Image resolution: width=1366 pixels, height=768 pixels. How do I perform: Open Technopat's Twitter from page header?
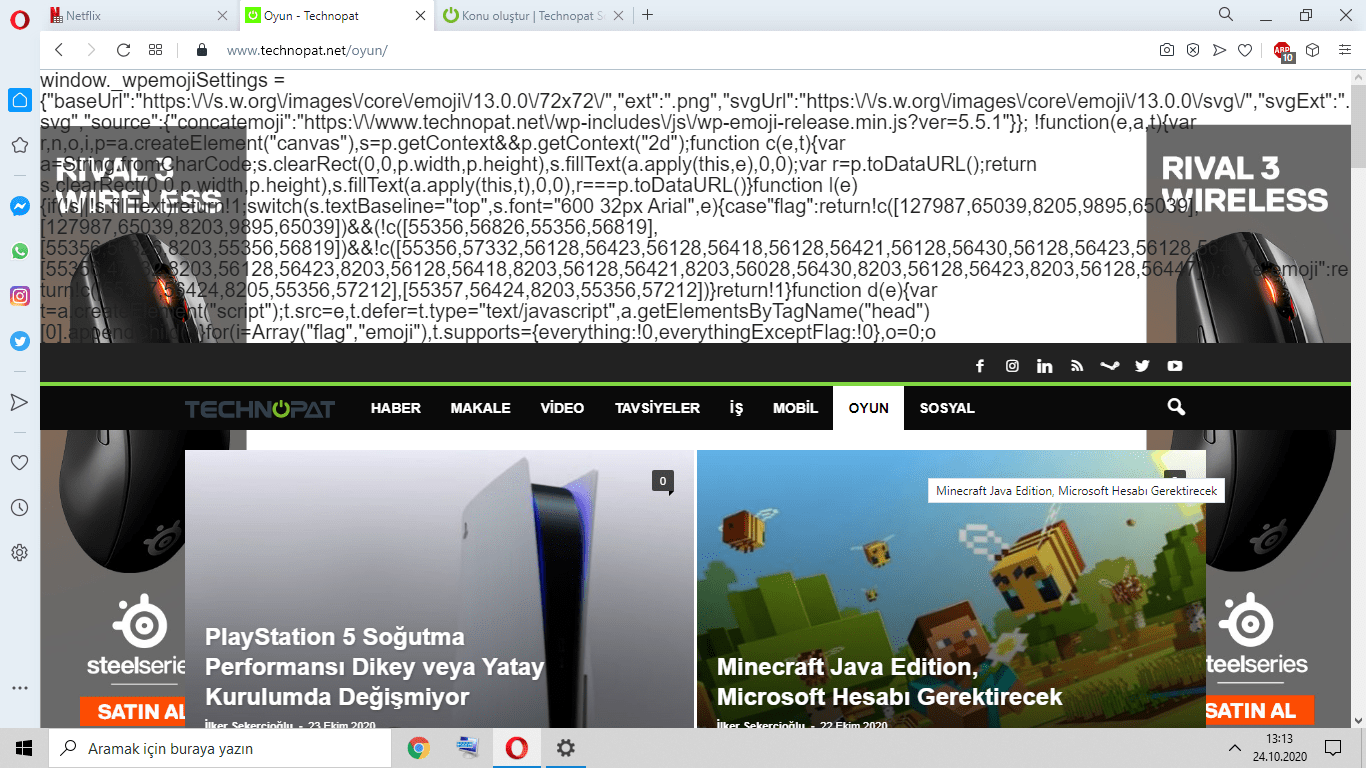click(x=1142, y=366)
